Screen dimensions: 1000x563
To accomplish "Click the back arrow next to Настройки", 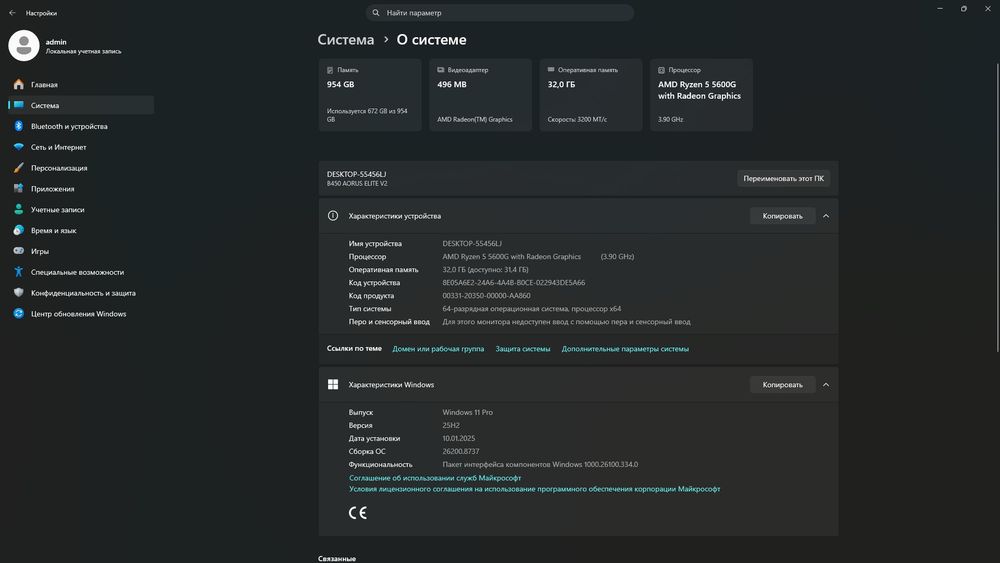I will click(12, 13).
